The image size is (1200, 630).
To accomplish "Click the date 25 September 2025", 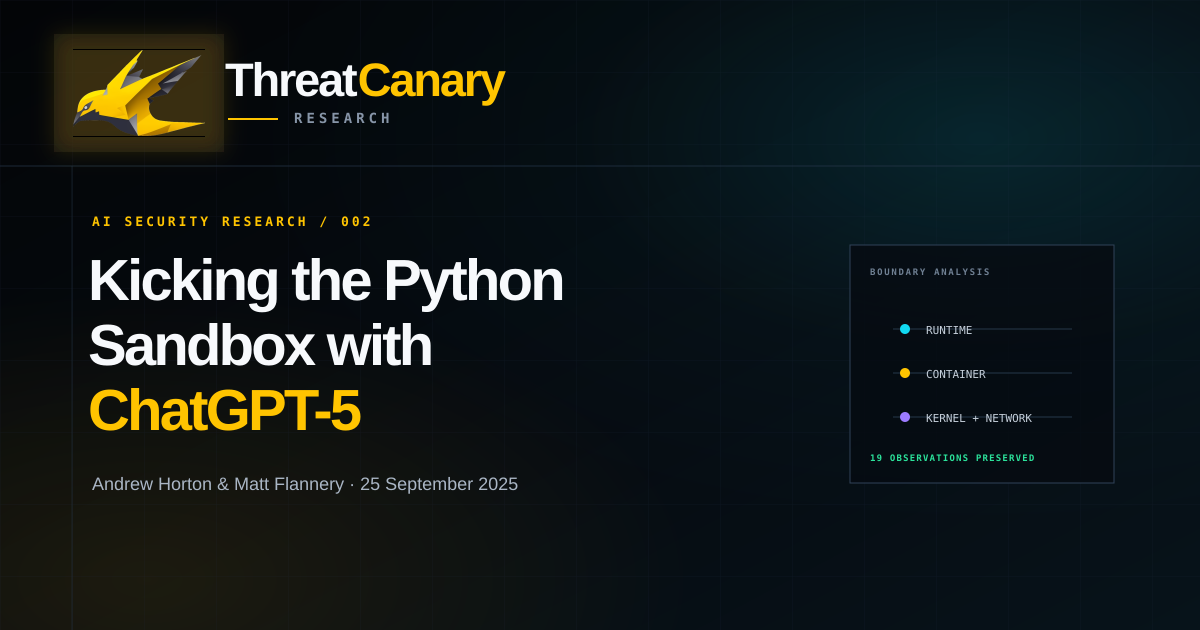I will (439, 484).
